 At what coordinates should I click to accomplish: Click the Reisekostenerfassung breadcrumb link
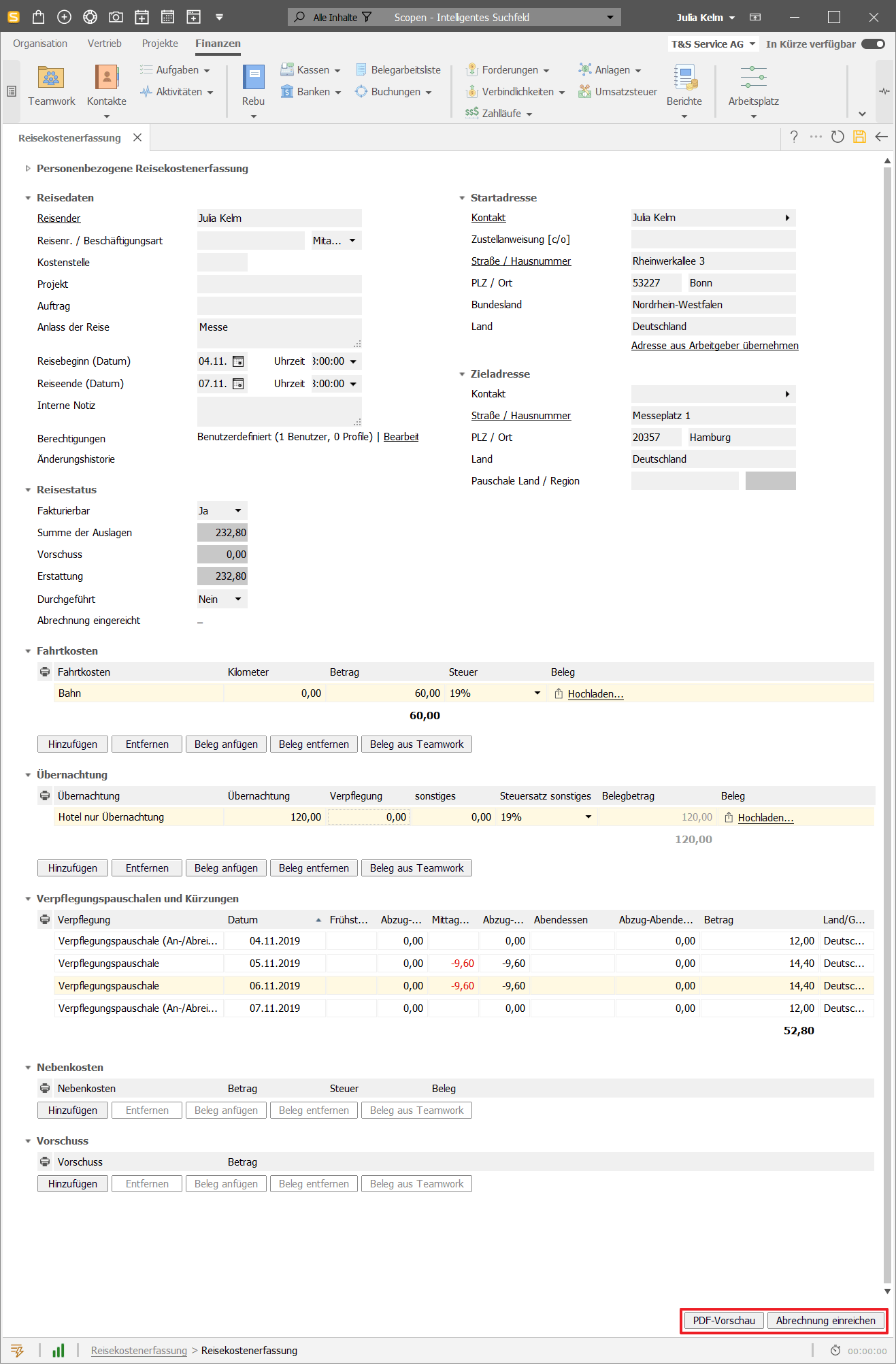(139, 1351)
